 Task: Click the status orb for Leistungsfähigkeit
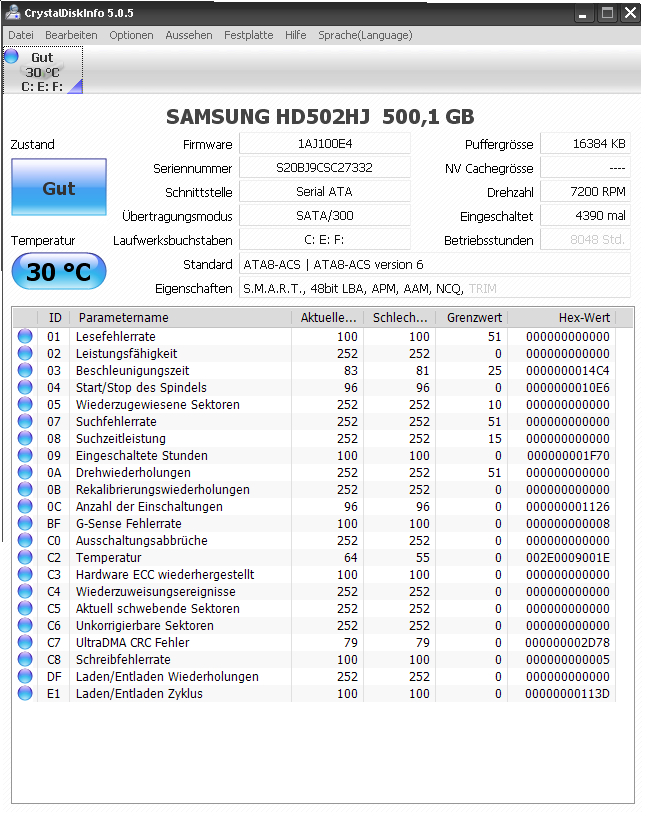pyautogui.click(x=25, y=353)
